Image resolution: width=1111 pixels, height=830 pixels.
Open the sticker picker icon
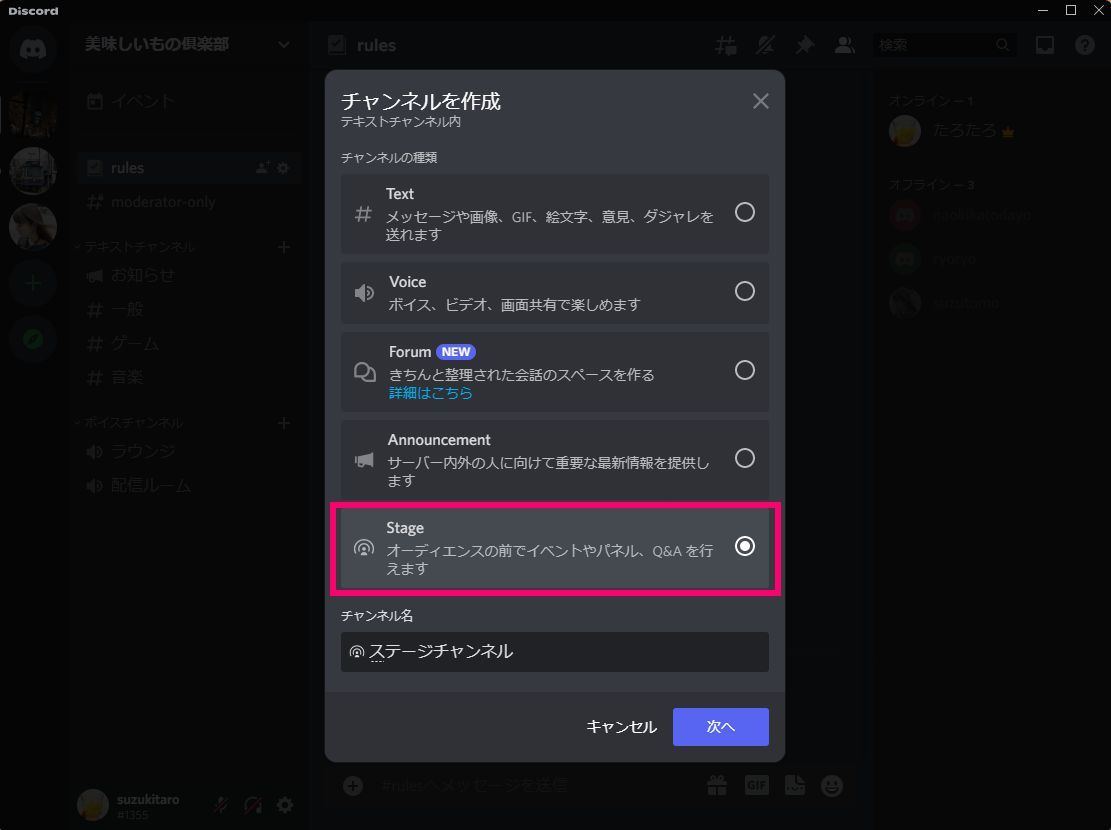[794, 785]
